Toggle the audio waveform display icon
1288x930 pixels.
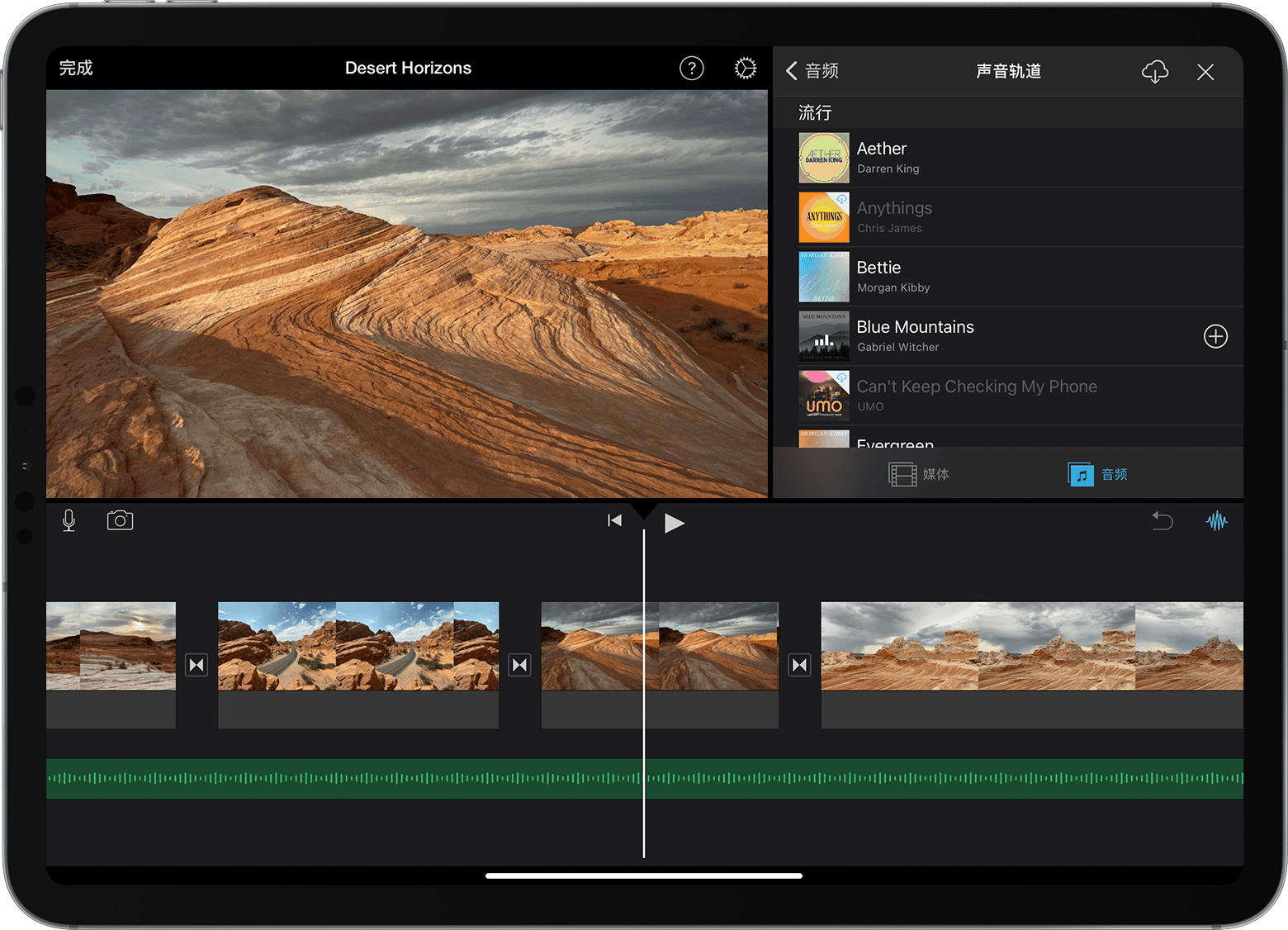pyautogui.click(x=1216, y=520)
